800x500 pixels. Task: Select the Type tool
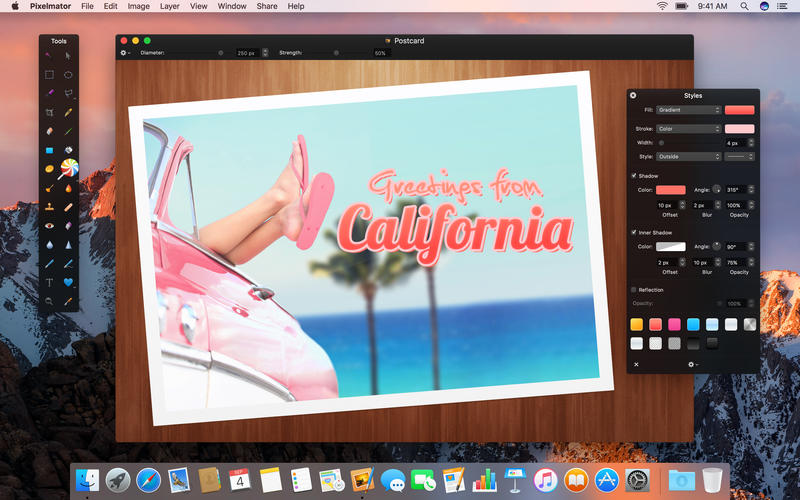[x=49, y=282]
